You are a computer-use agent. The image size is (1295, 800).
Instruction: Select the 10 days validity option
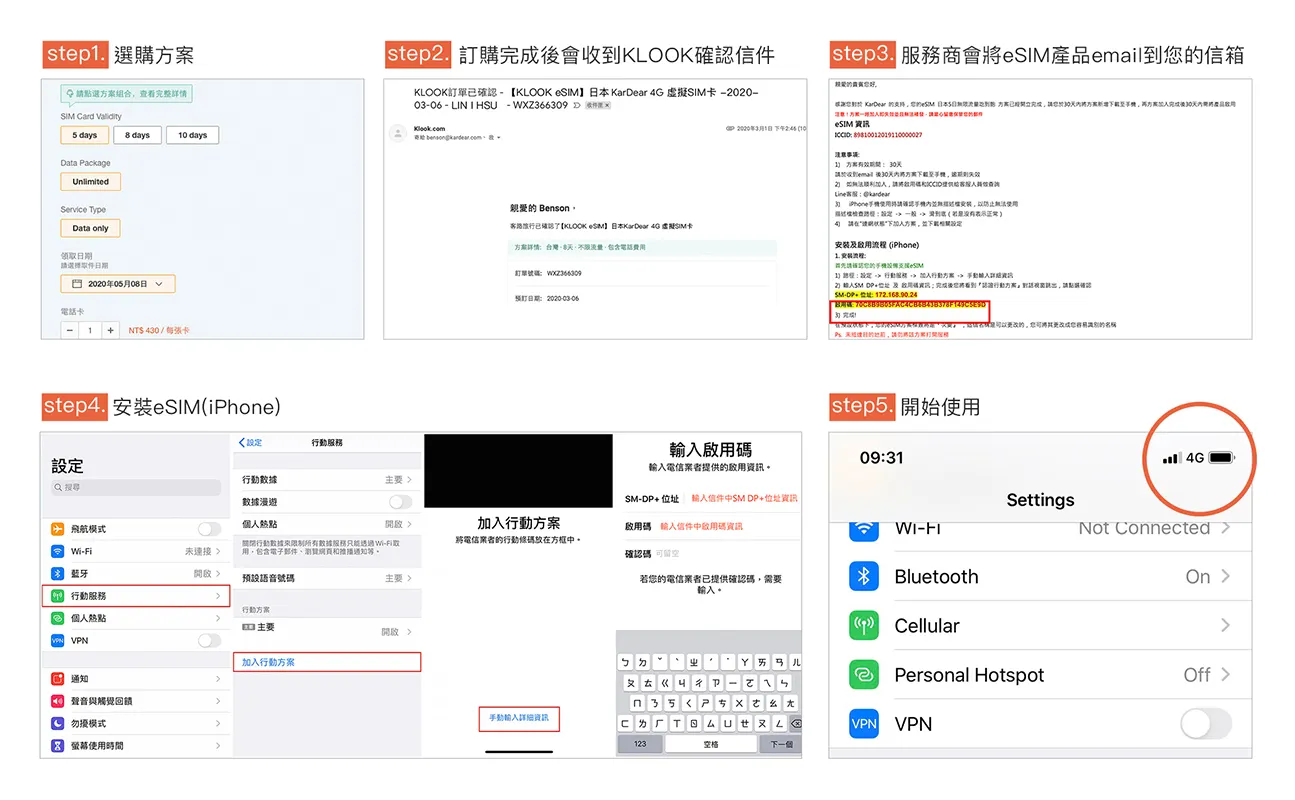click(192, 135)
